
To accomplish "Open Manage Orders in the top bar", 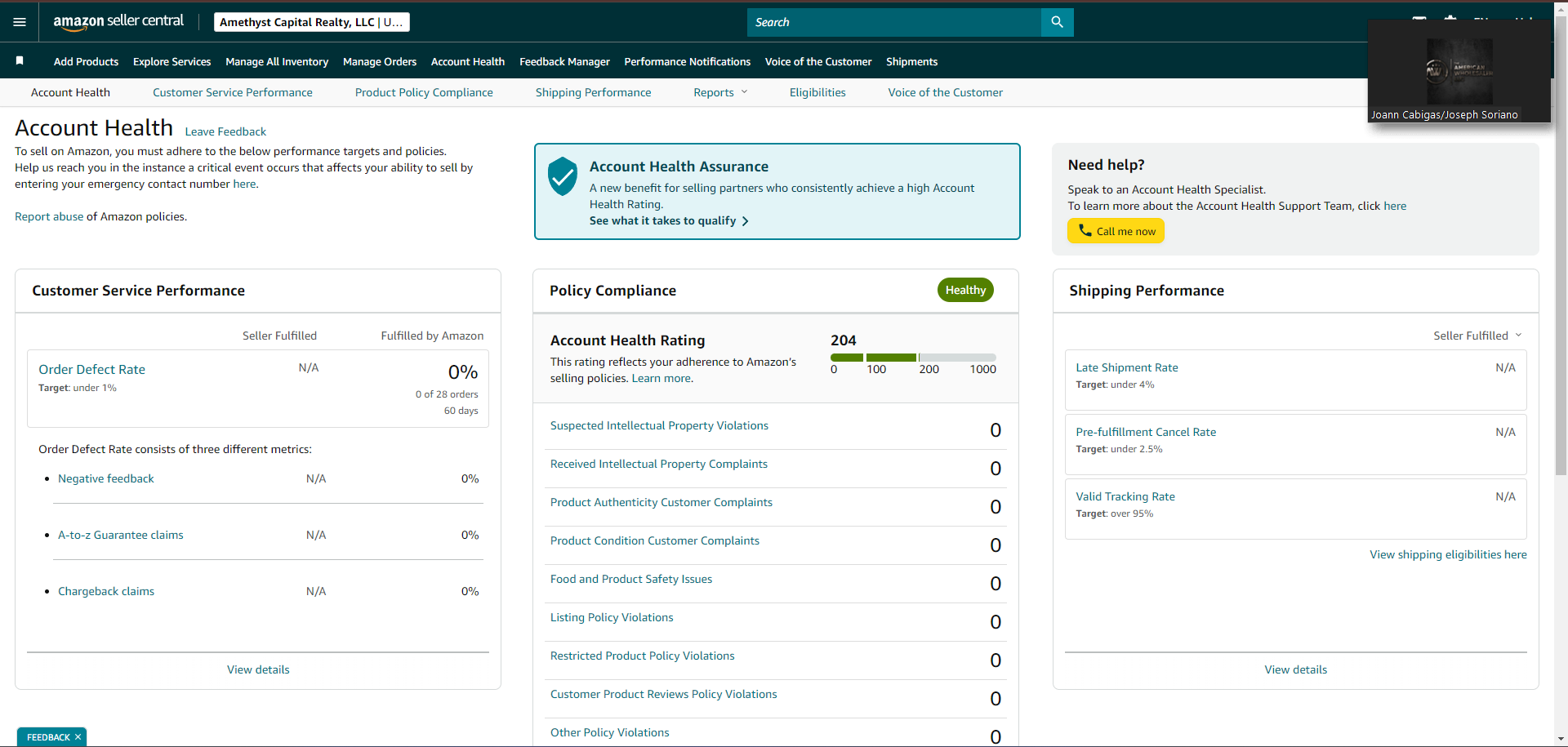I will point(380,61).
